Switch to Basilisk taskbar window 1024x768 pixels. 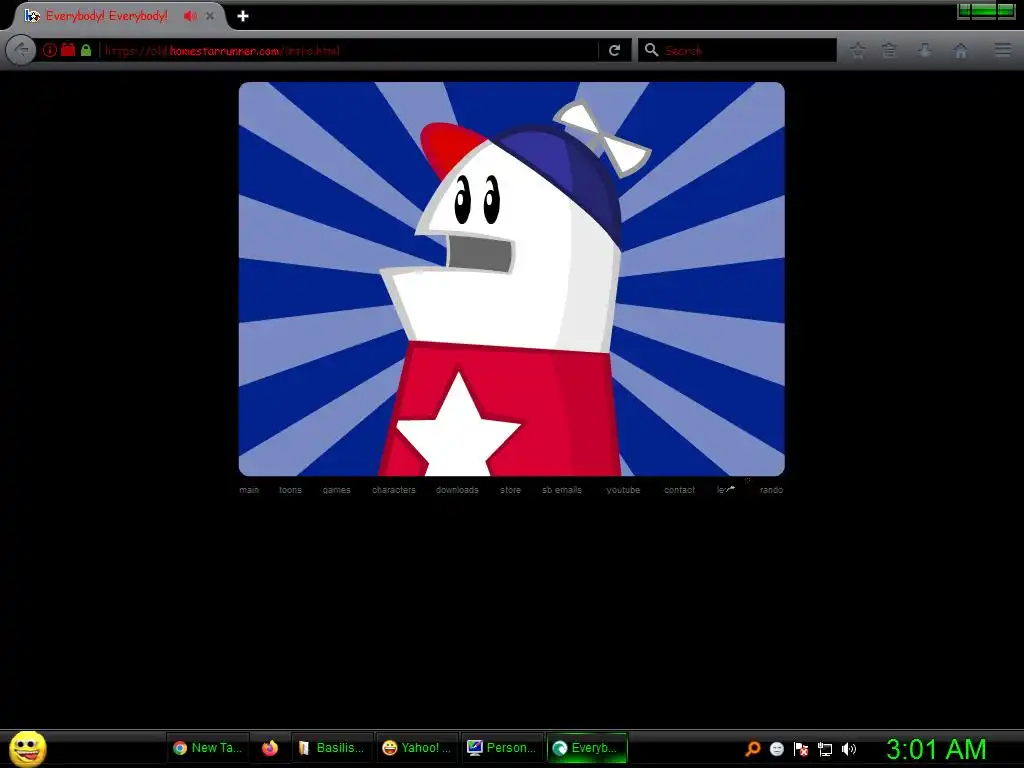(x=332, y=748)
